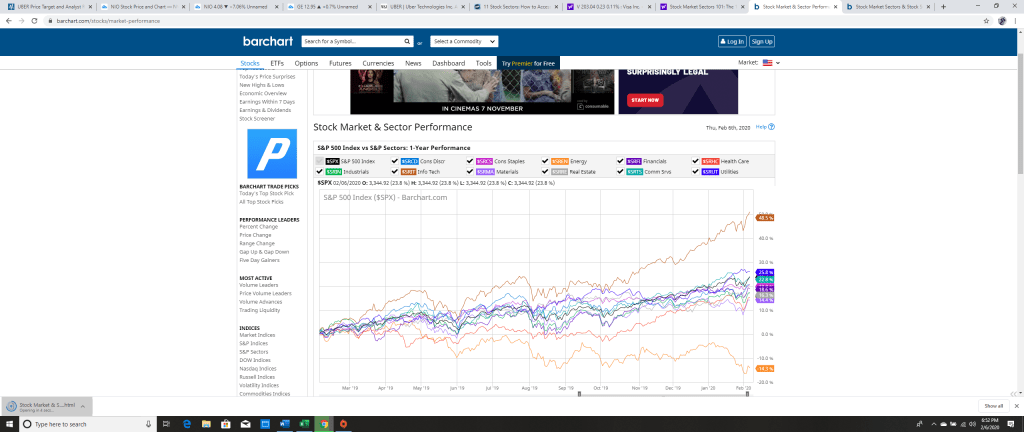Click the Log In button
The width and height of the screenshot is (1024, 432).
click(x=731, y=41)
